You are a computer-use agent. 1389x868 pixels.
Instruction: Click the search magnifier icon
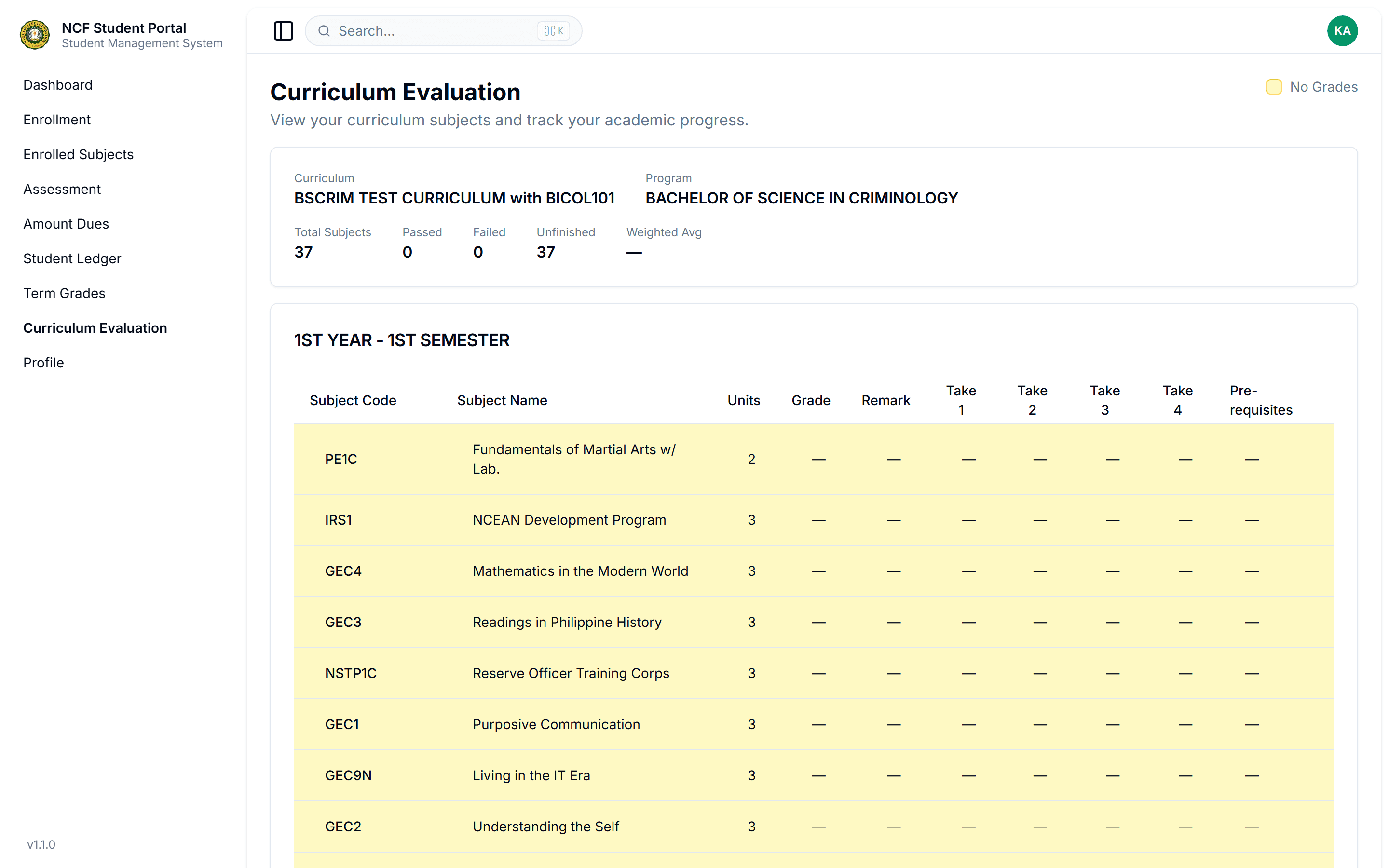tap(324, 31)
